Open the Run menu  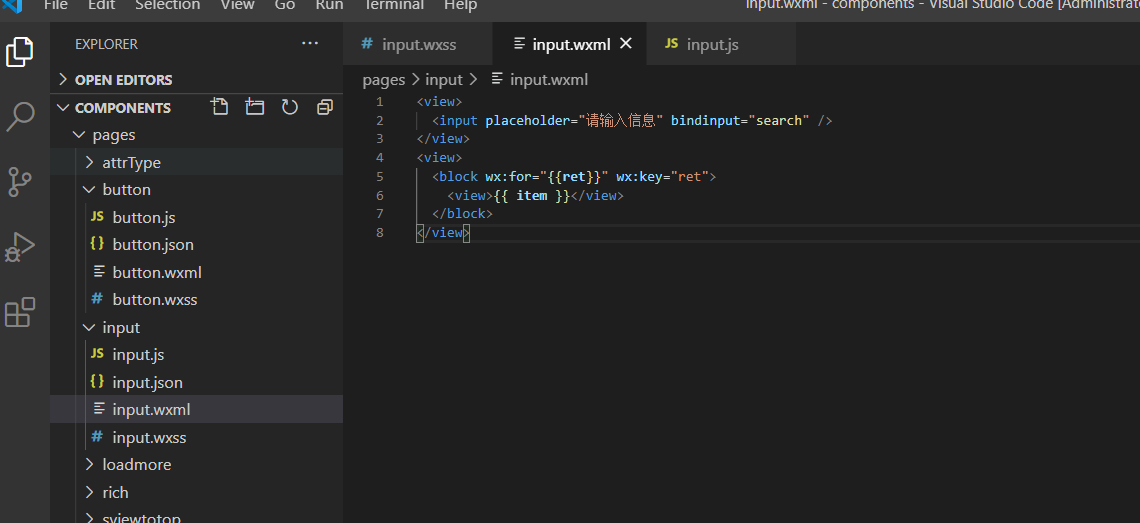tap(329, 6)
